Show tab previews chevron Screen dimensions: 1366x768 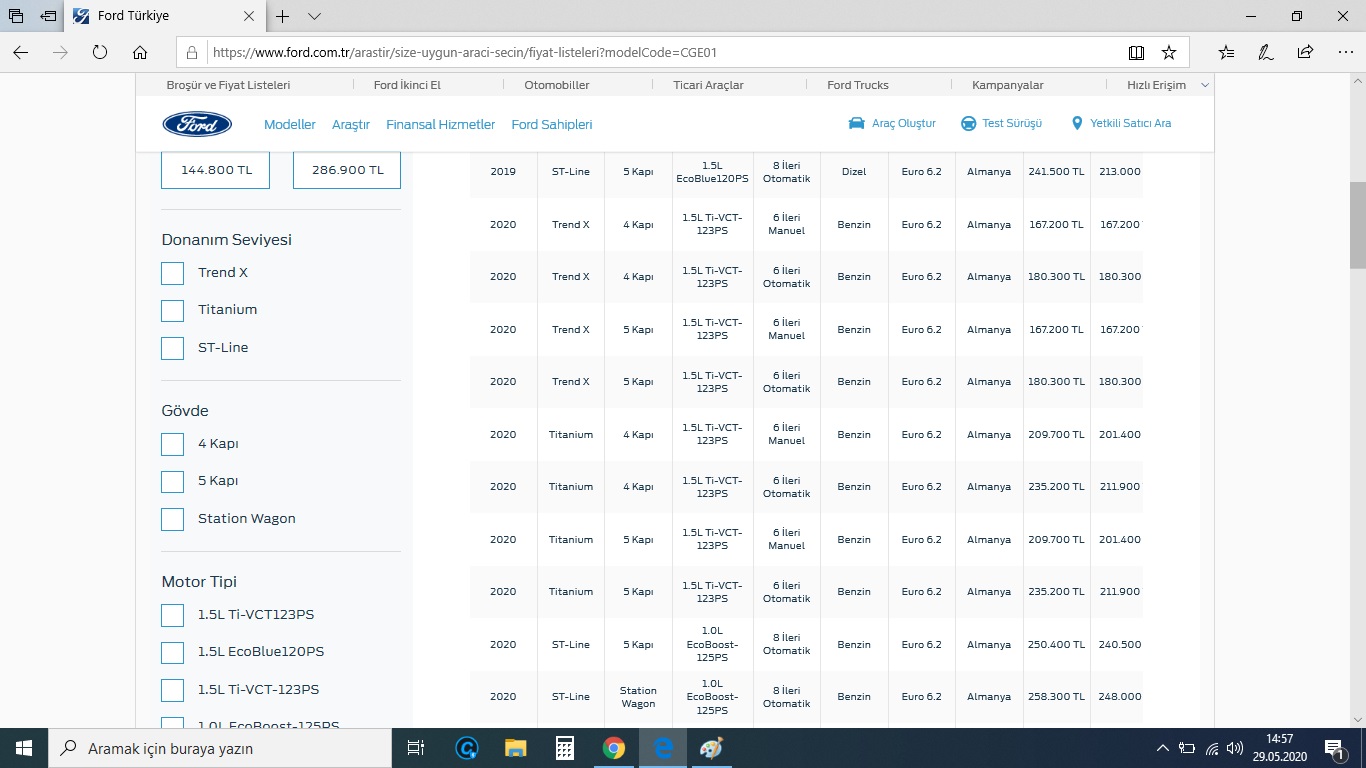point(314,16)
